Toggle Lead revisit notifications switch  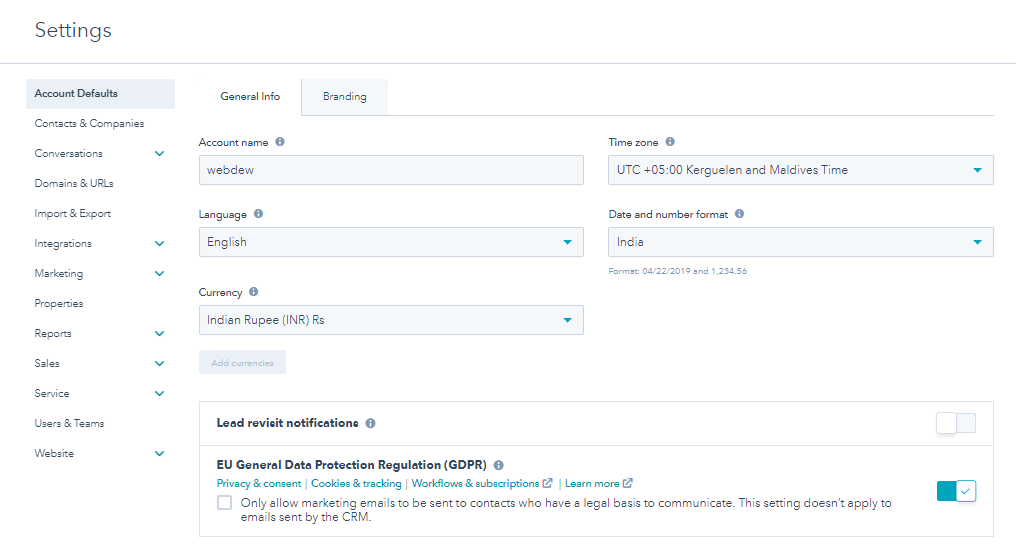pos(956,423)
